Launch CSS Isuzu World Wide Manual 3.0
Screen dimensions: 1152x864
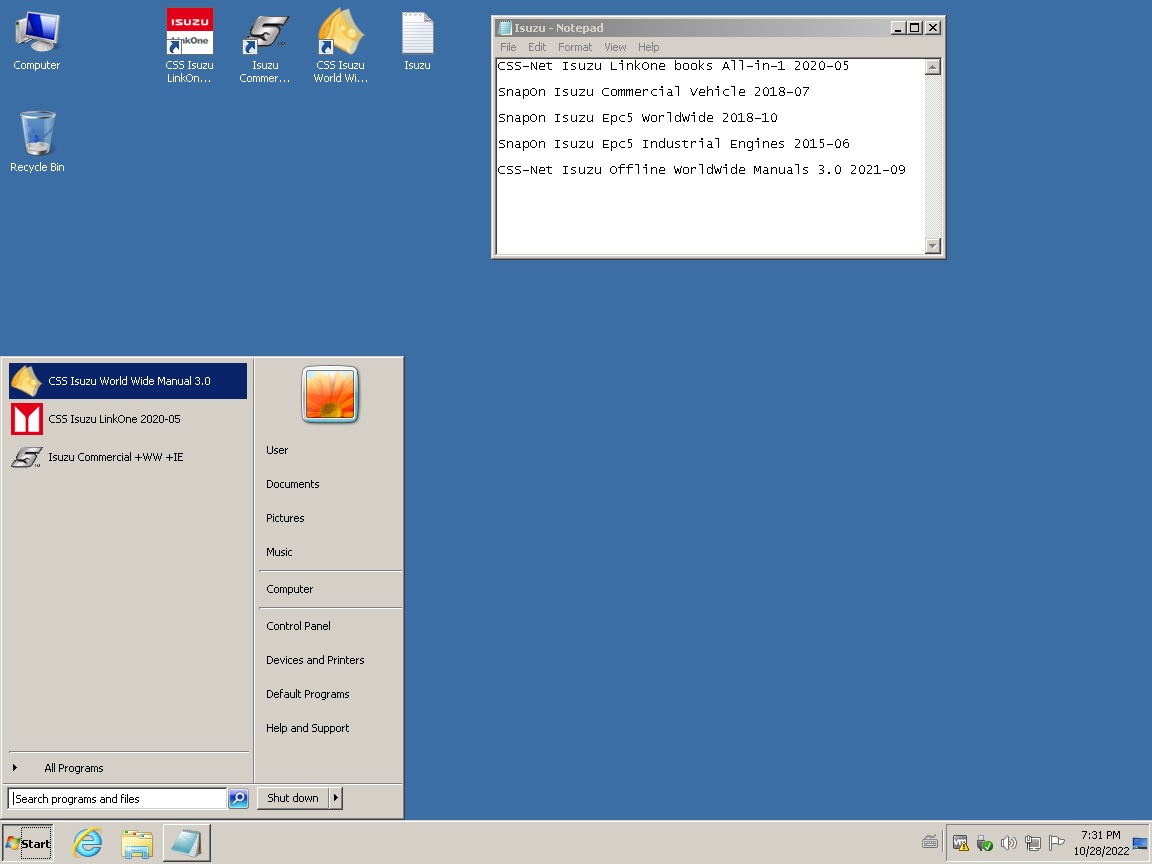coord(128,381)
